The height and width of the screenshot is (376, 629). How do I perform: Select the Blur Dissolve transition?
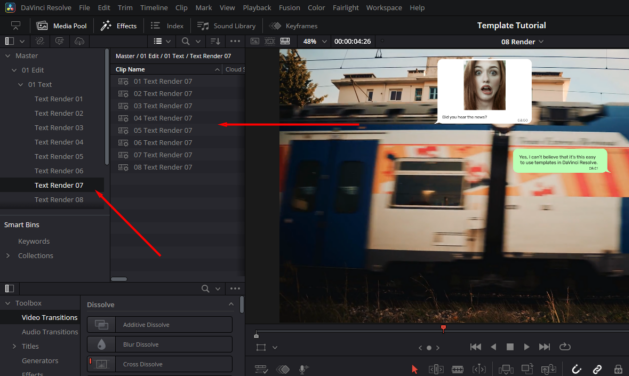pyautogui.click(x=160, y=344)
